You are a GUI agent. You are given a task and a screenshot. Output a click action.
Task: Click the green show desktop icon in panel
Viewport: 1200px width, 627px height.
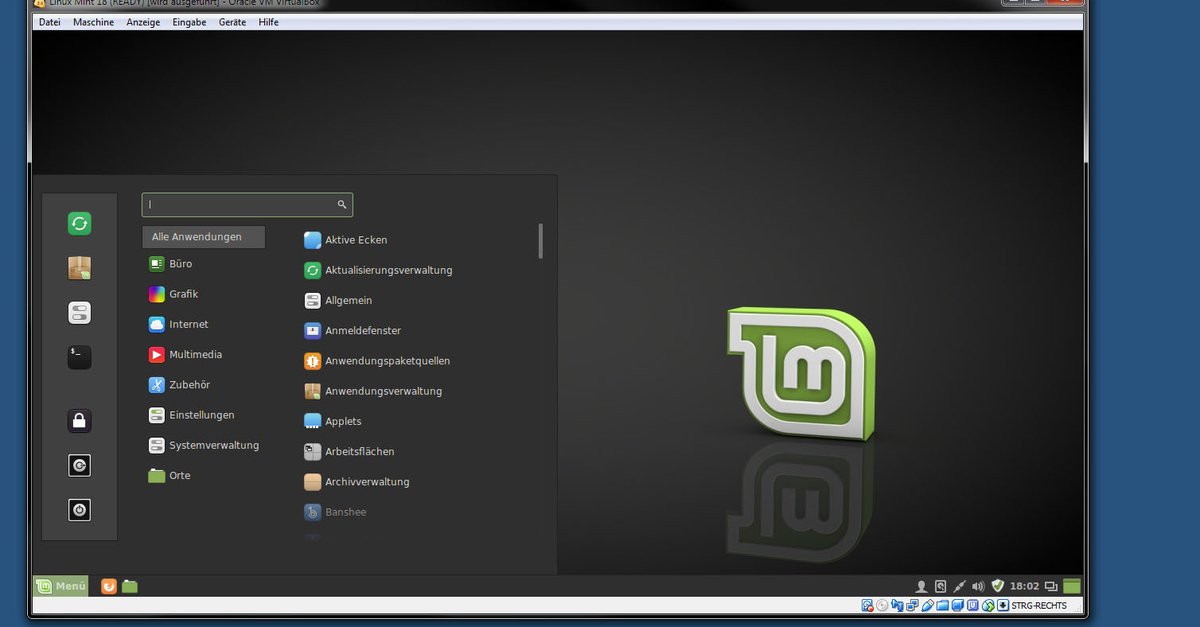(x=1072, y=586)
